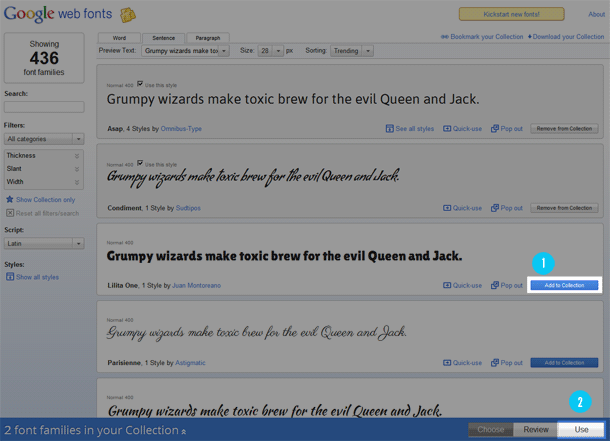Open the About link

[x=596, y=14]
